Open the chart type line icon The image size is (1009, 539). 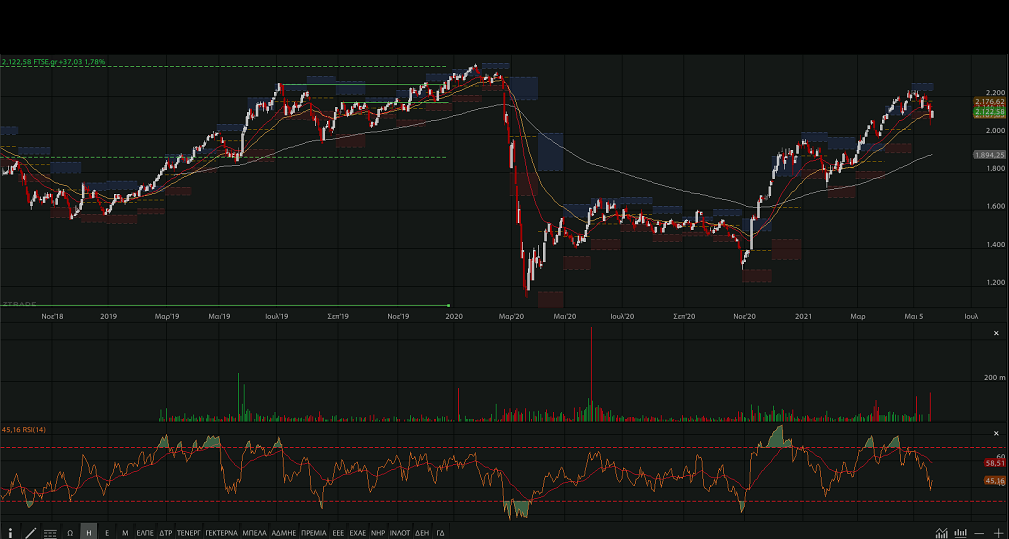pos(941,533)
